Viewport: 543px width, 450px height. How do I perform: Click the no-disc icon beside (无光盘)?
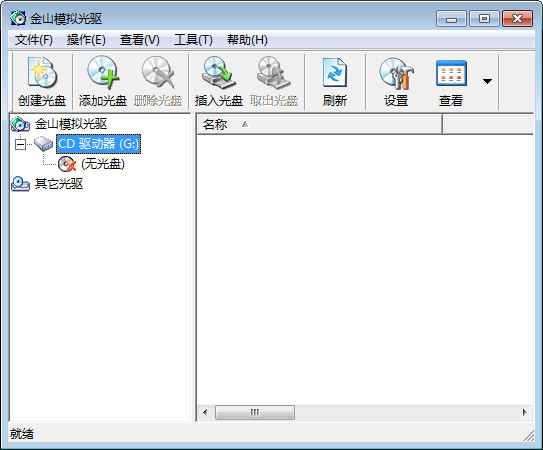tap(67, 164)
